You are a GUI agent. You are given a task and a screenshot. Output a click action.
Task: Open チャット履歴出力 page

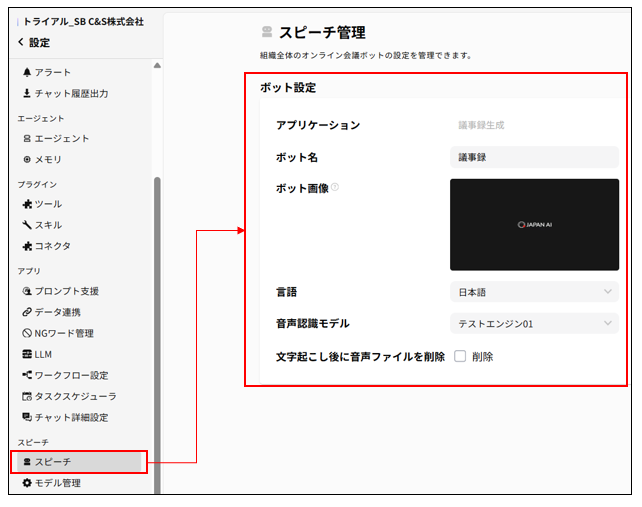pos(72,93)
